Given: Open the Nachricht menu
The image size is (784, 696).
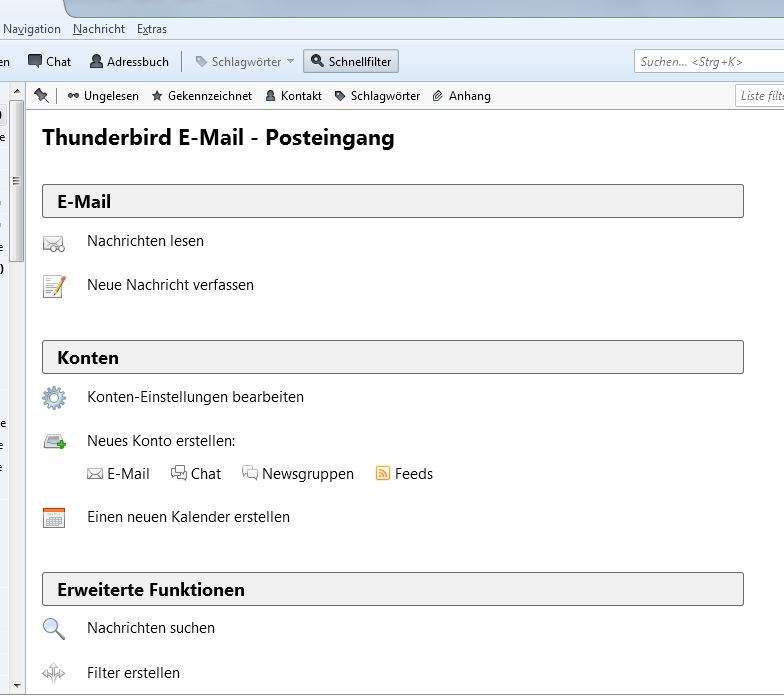Looking at the screenshot, I should (98, 29).
